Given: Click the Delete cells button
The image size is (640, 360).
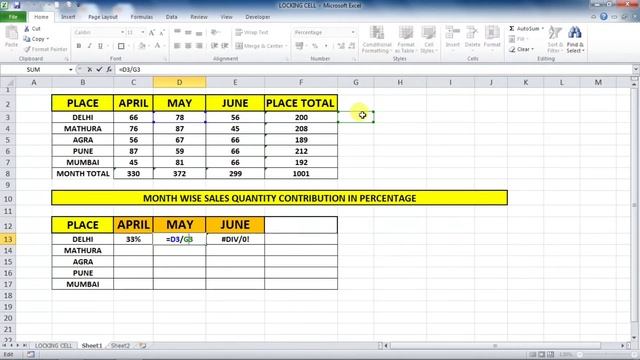Looking at the screenshot, I should pyautogui.click(x=472, y=38).
